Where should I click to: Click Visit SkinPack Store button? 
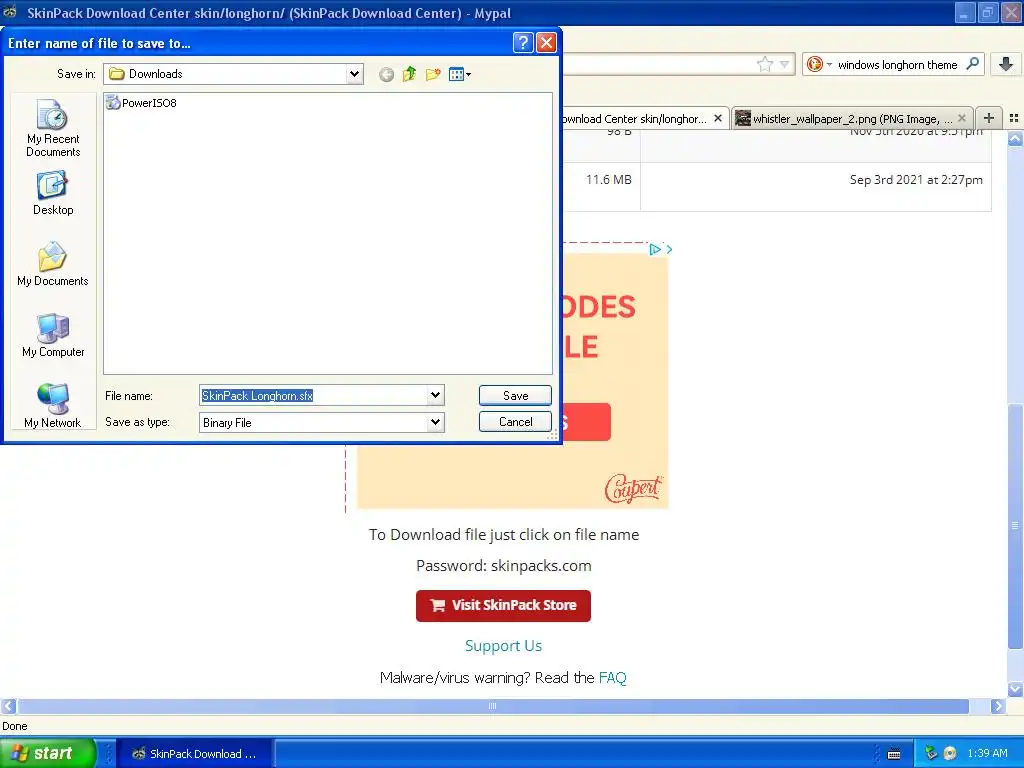[504, 605]
